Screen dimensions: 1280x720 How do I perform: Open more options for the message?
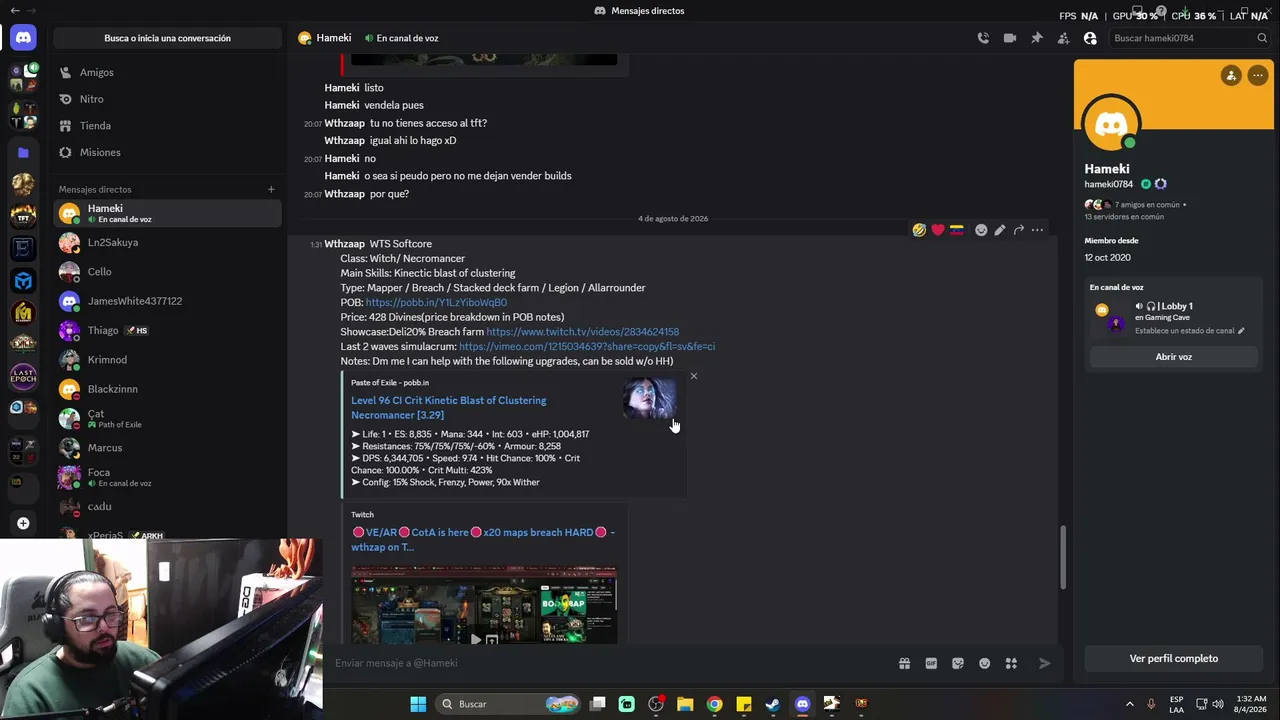click(1037, 230)
